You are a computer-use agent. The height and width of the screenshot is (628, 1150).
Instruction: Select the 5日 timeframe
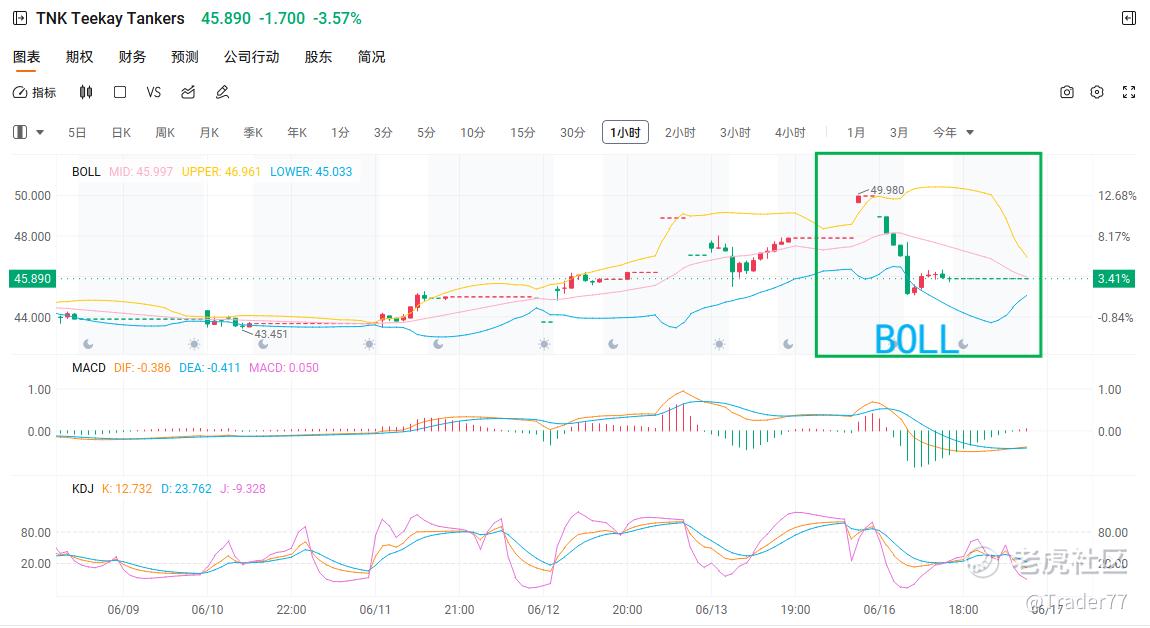(x=77, y=133)
